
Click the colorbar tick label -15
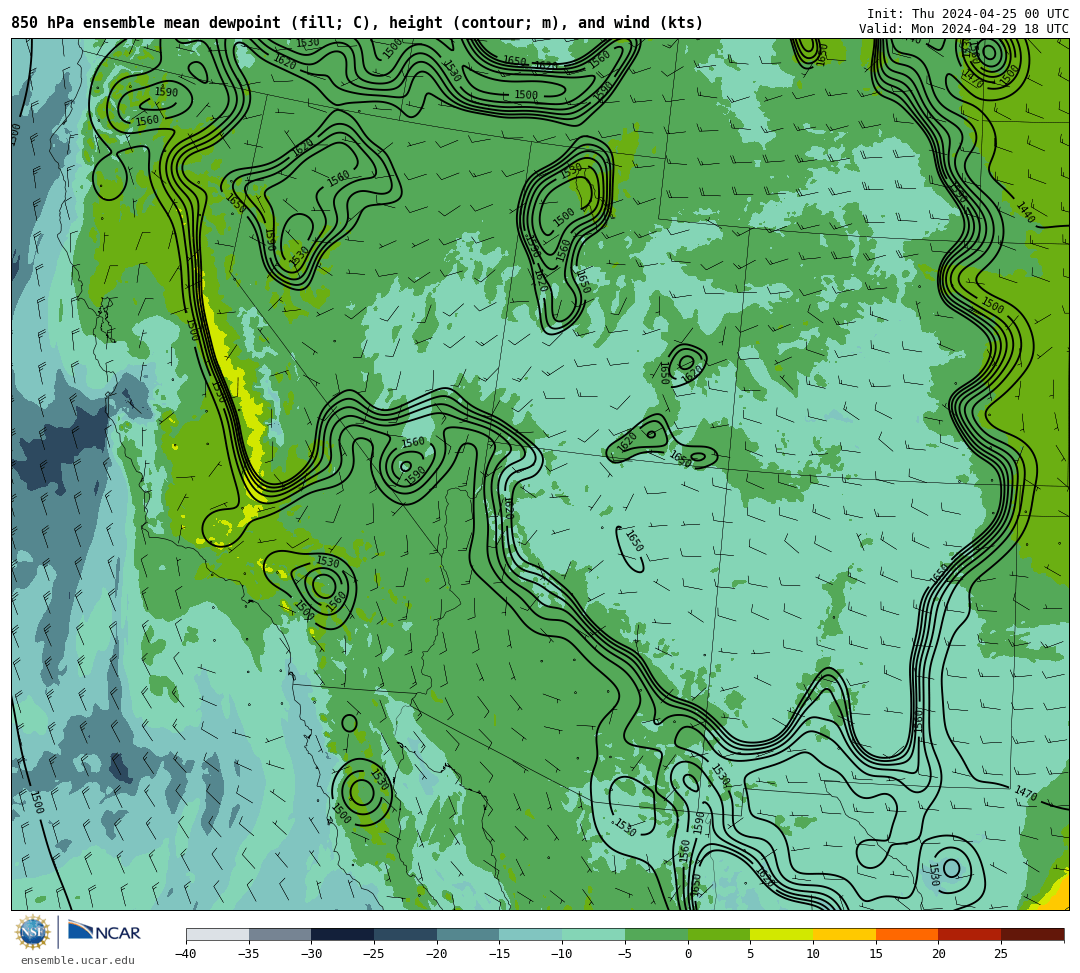[x=499, y=954]
